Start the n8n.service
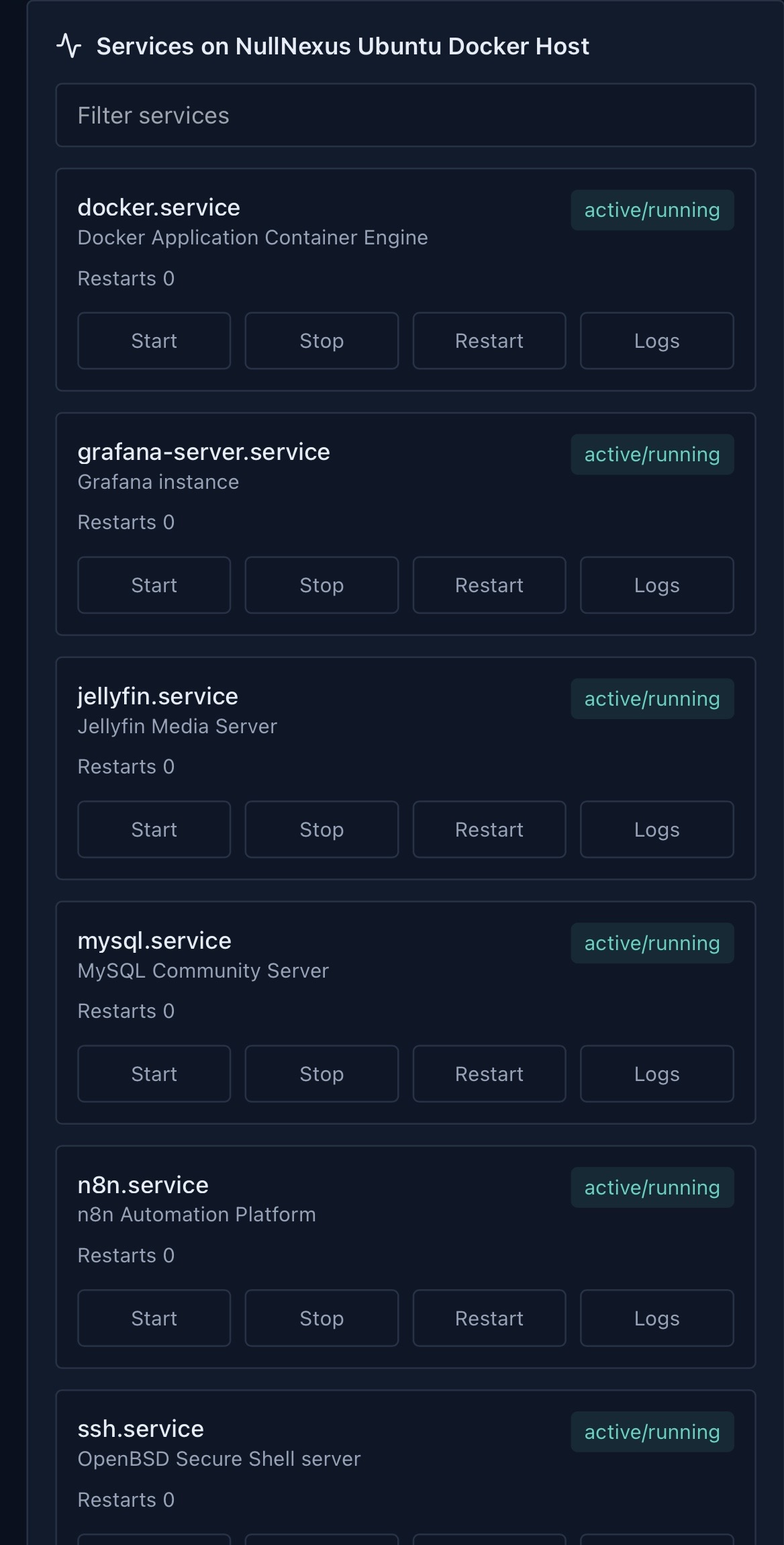 coord(154,1318)
